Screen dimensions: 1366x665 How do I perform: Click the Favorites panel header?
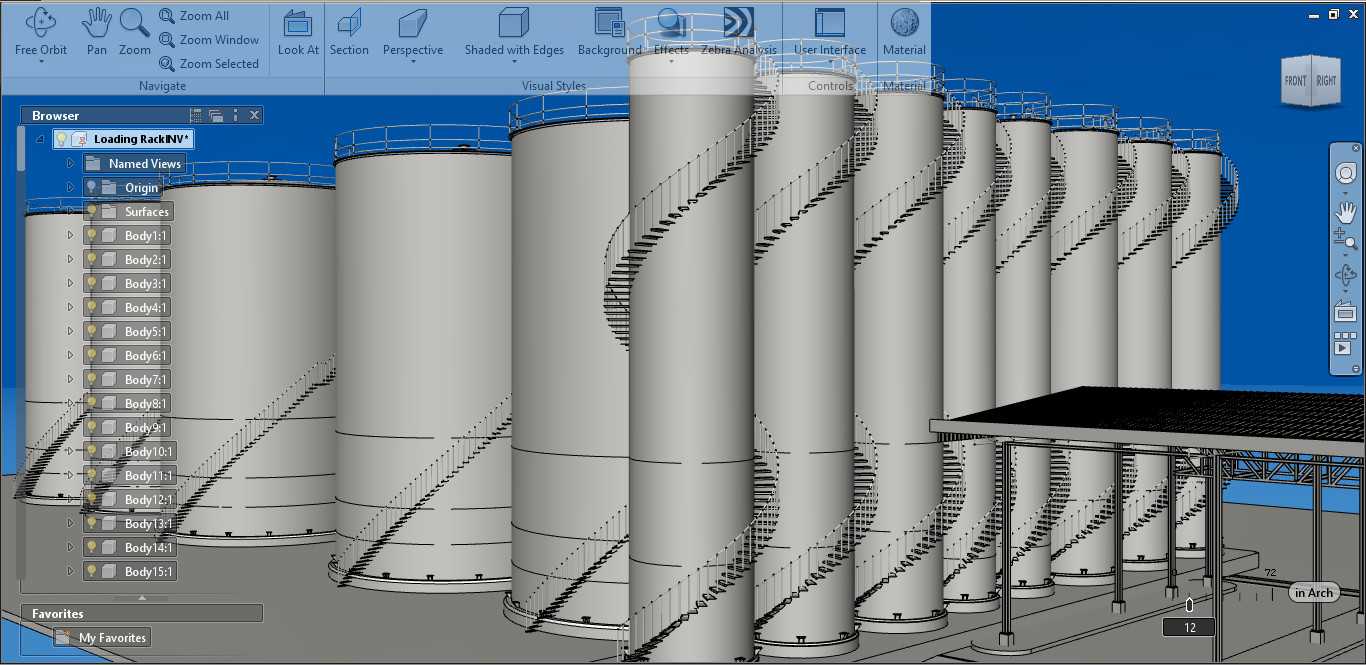point(142,614)
